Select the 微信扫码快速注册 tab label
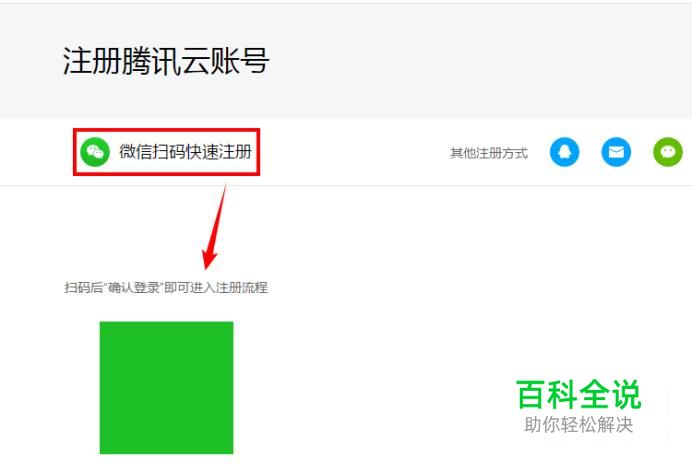This screenshot has height=469, width=692. coord(185,152)
